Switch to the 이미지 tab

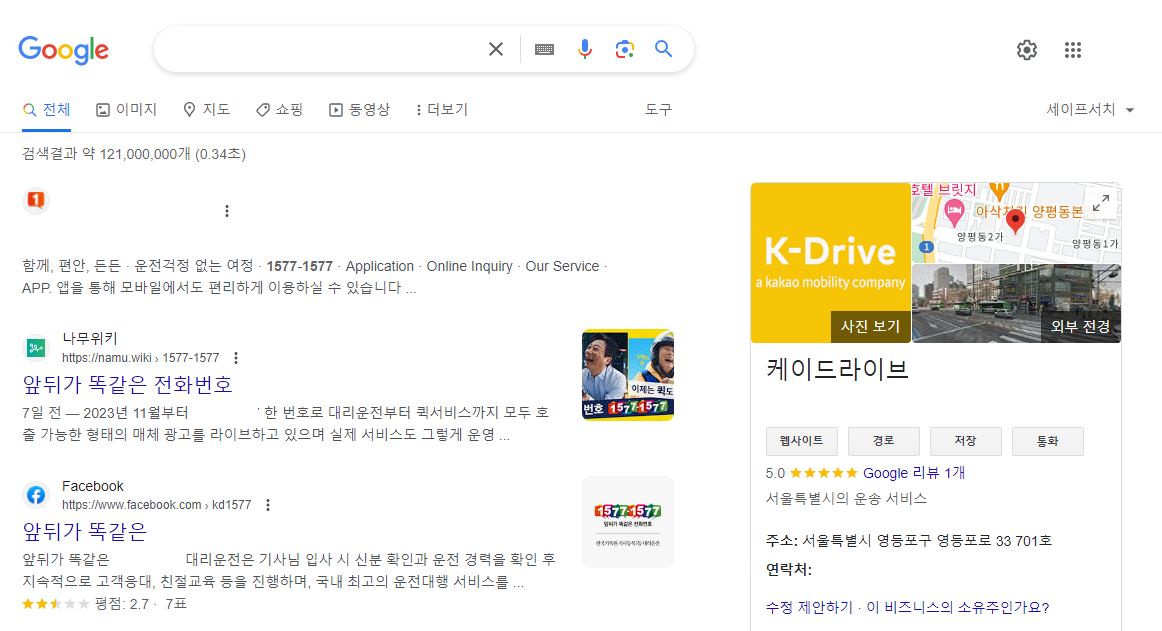(126, 110)
